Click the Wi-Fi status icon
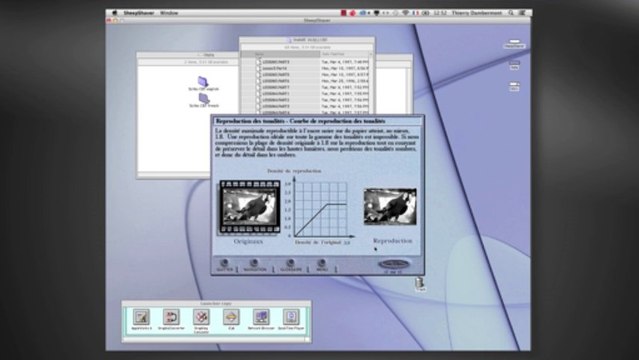The height and width of the screenshot is (360, 639). point(405,13)
